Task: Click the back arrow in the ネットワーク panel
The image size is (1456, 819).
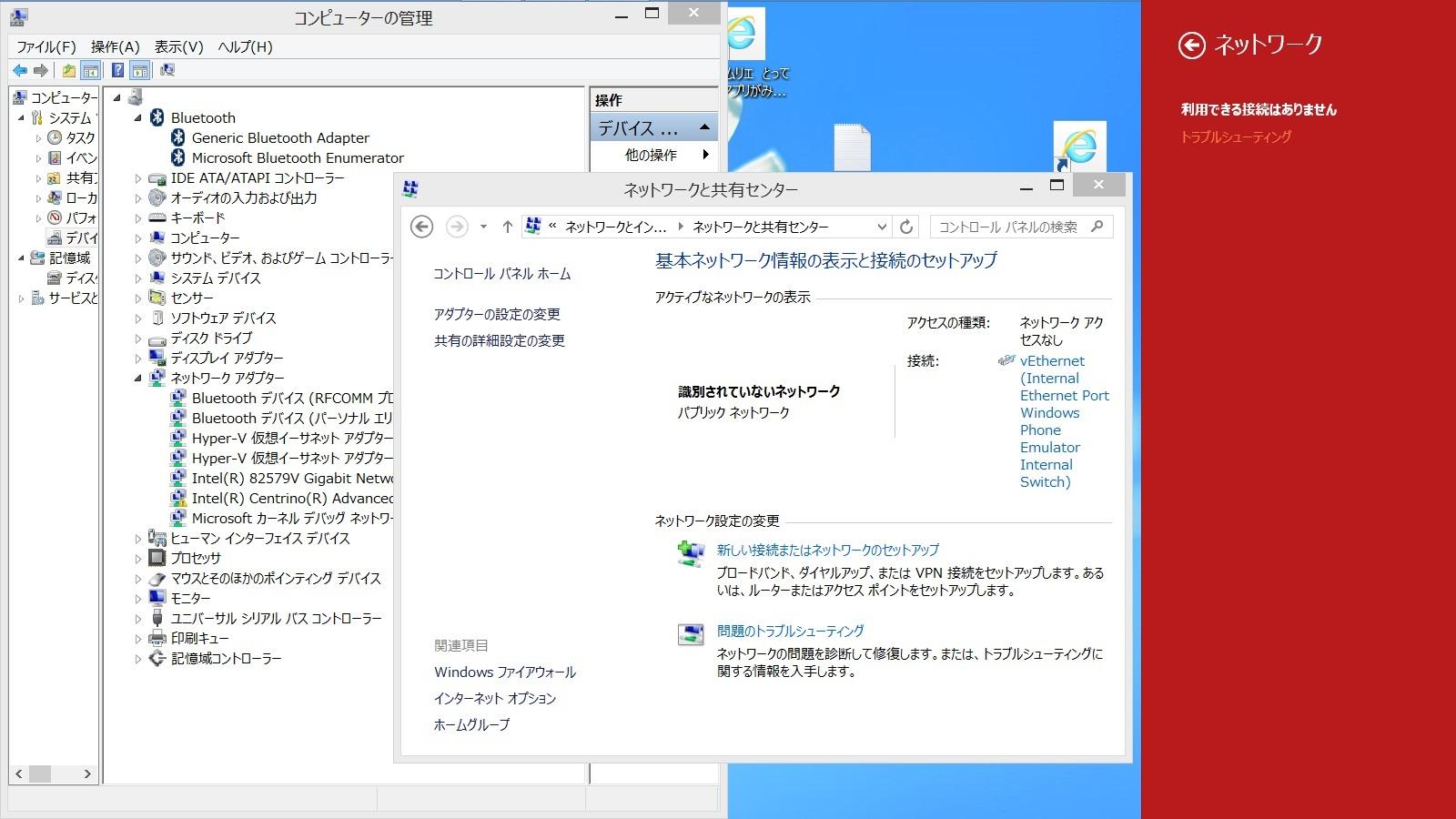Action: point(1191,45)
